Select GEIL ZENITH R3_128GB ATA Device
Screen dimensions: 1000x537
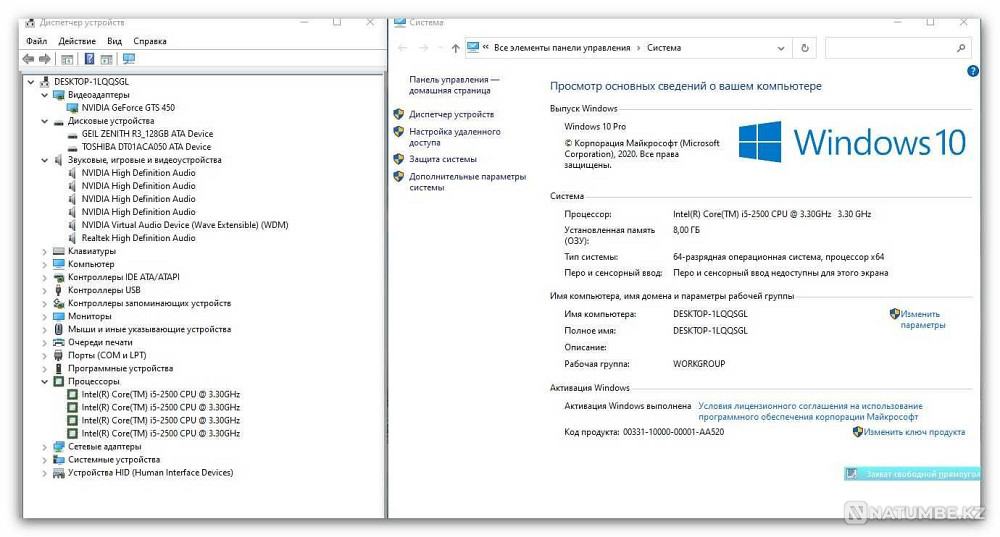point(147,134)
